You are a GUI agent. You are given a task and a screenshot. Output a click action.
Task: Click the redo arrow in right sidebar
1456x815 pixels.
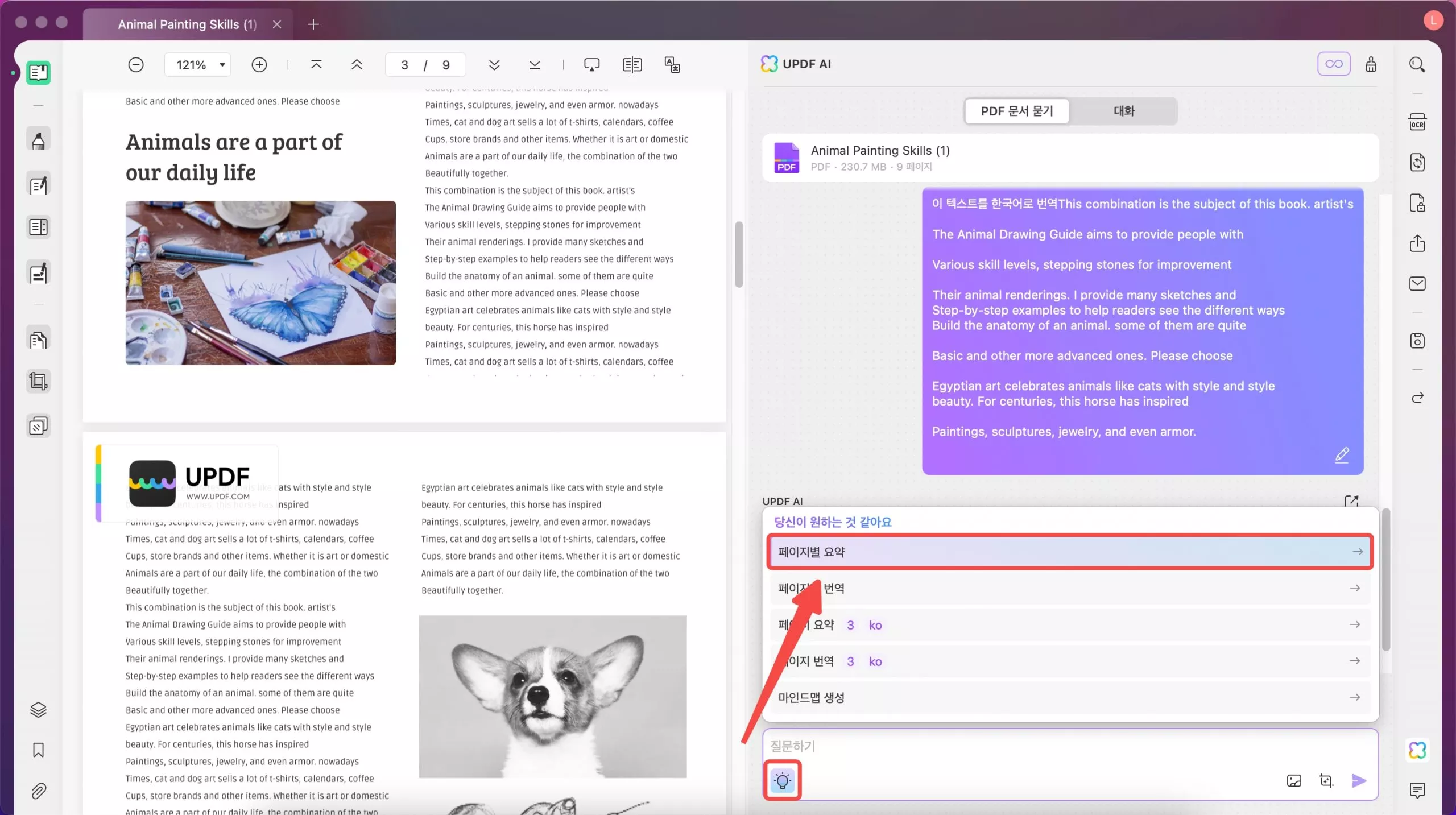(1417, 398)
